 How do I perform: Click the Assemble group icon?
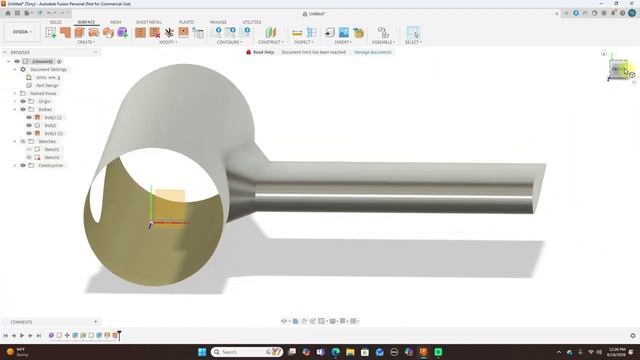[383, 33]
